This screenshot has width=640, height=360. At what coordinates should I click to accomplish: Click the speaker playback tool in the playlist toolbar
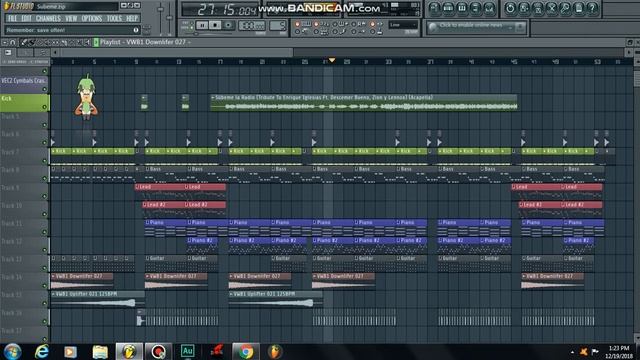pos(87,42)
